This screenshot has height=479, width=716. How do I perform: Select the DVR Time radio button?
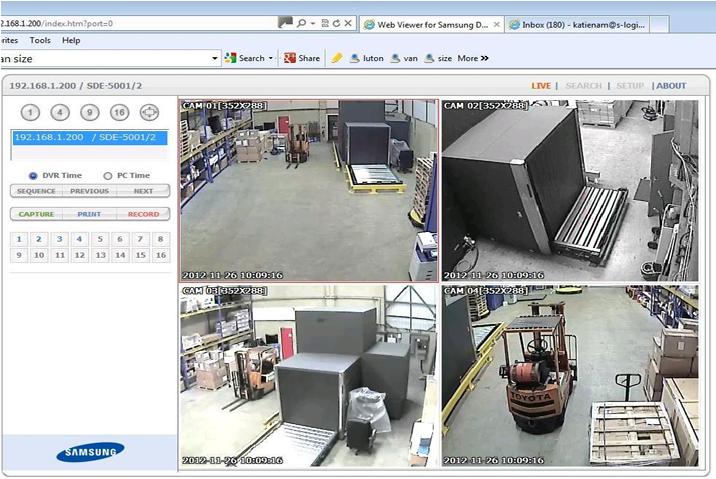[x=33, y=176]
